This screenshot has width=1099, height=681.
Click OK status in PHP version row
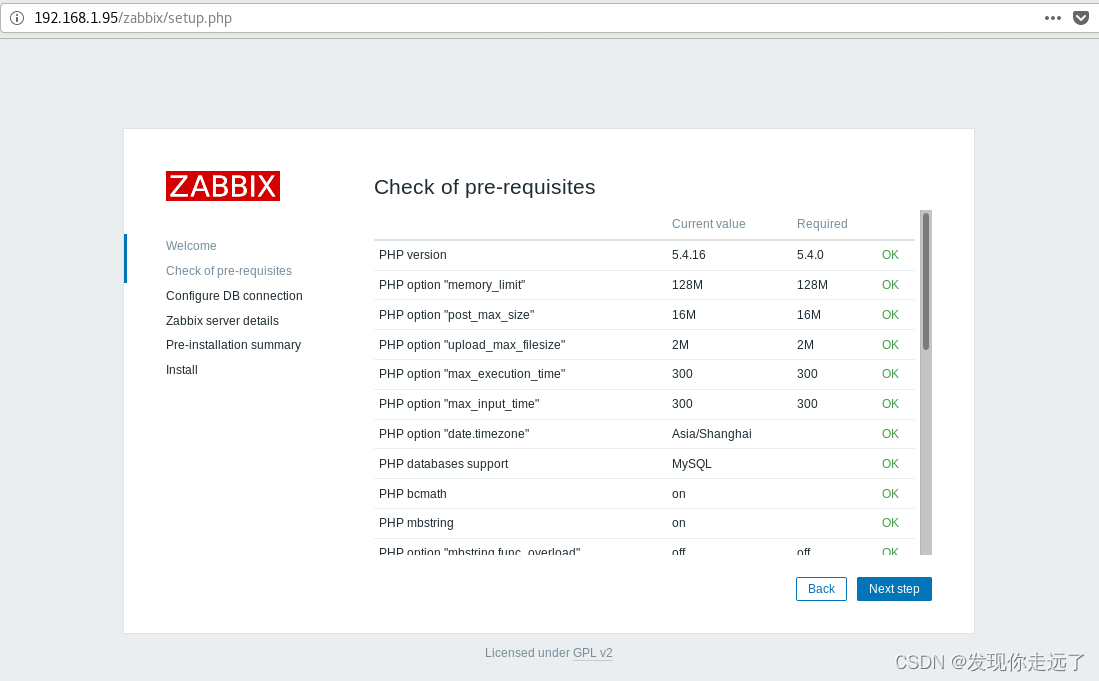[x=890, y=255]
